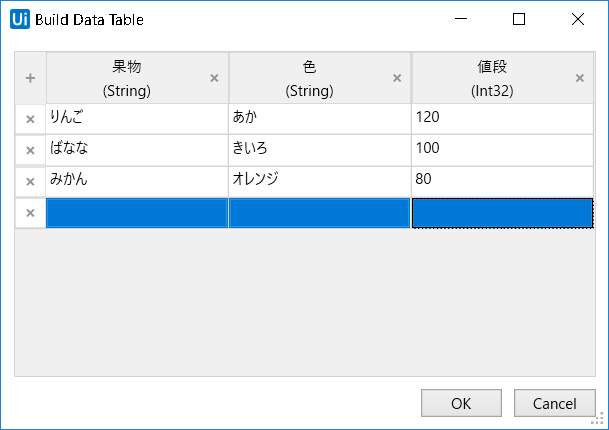Image resolution: width=609 pixels, height=430 pixels.
Task: Remove the empty highlighted row
Action: (x=30, y=213)
